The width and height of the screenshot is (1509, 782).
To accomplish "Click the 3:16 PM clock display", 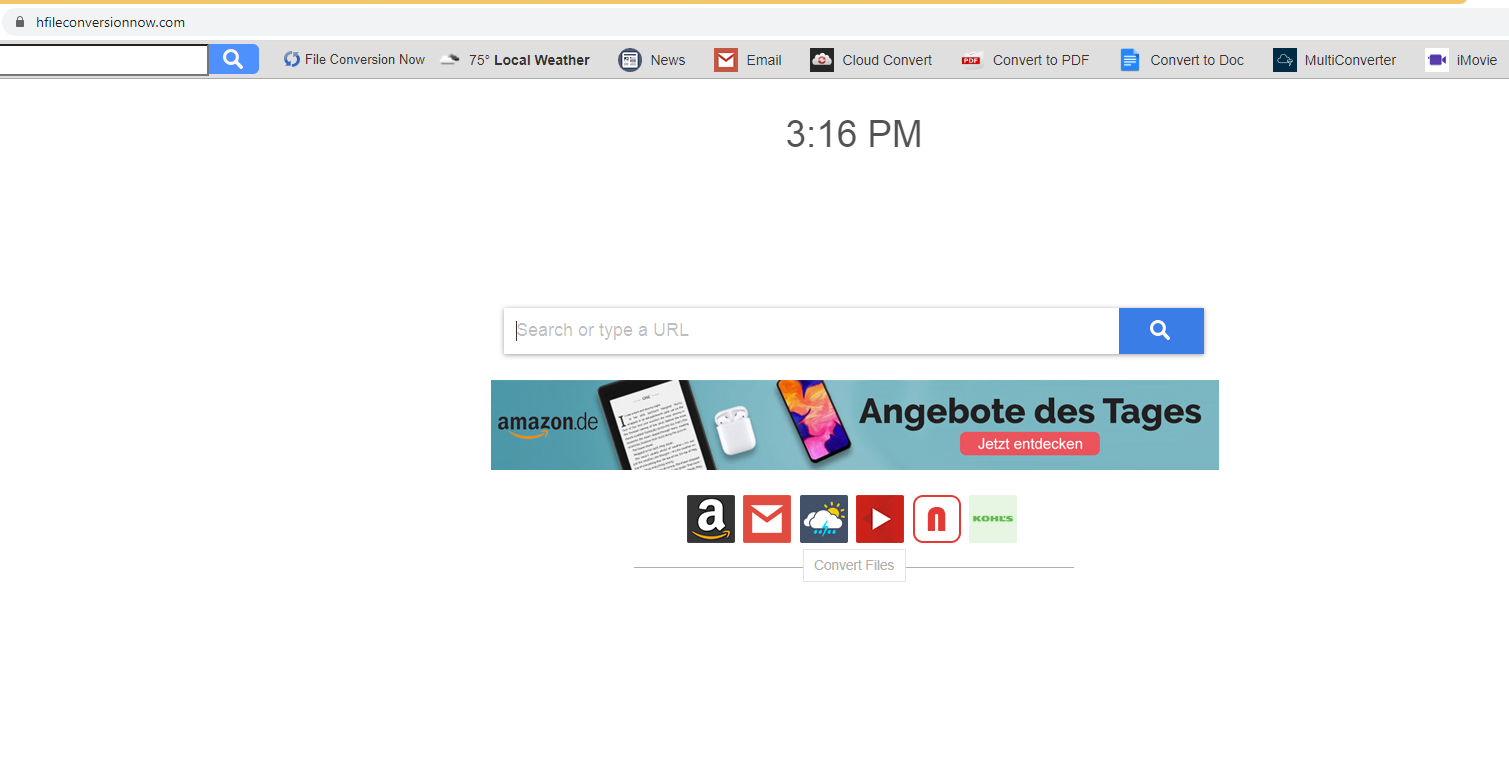I will 854,134.
